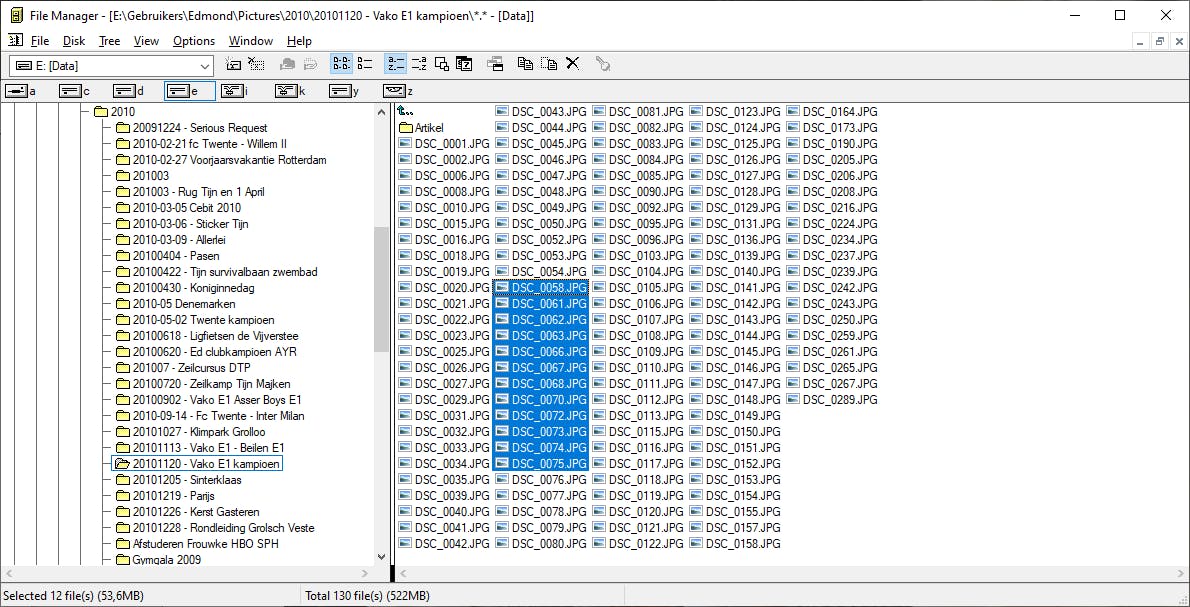Viewport: 1190px width, 607px height.
Task: Enable Sort by Name
Action: coord(395,64)
